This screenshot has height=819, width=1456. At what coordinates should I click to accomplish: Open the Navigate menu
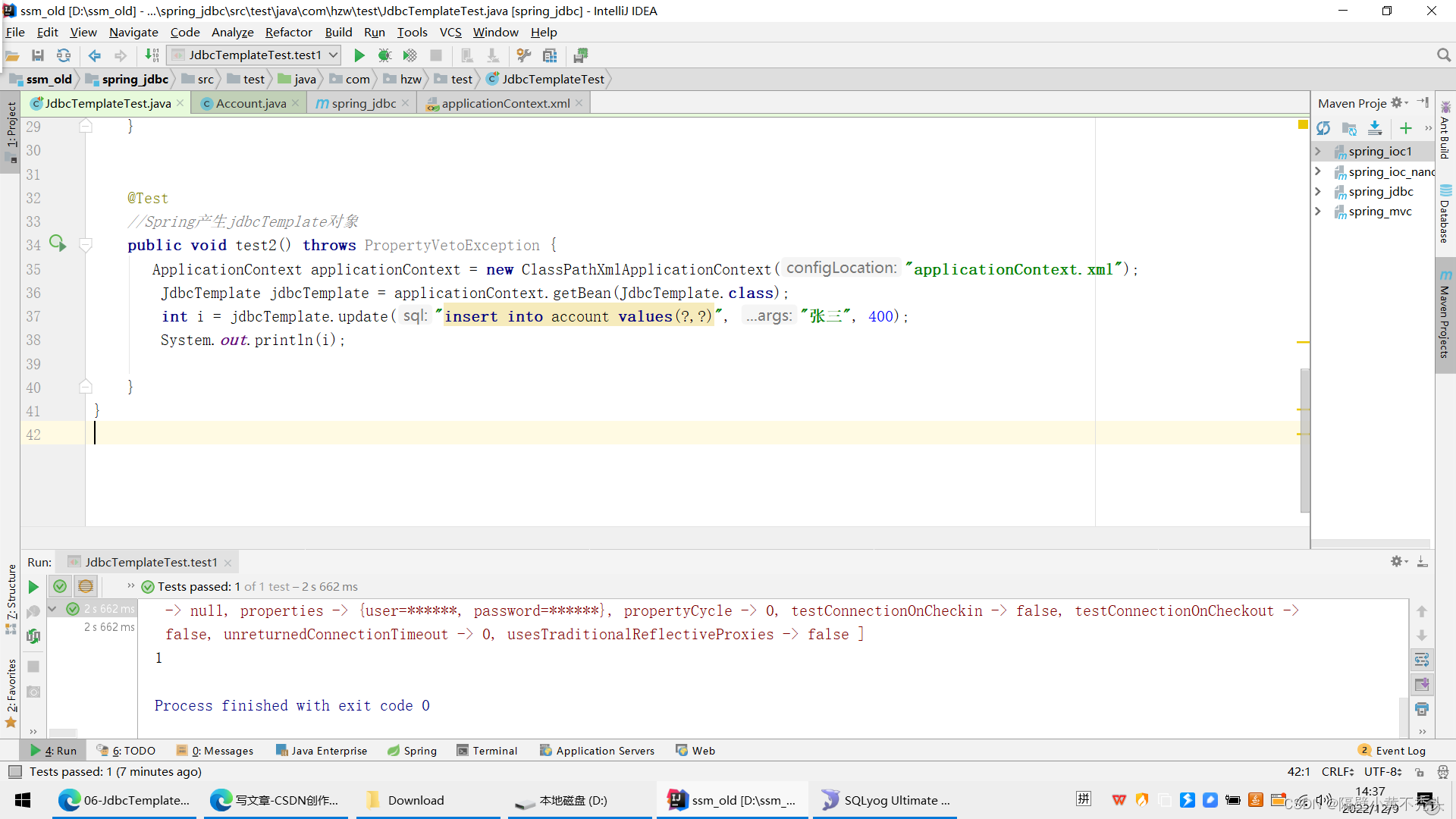click(133, 32)
